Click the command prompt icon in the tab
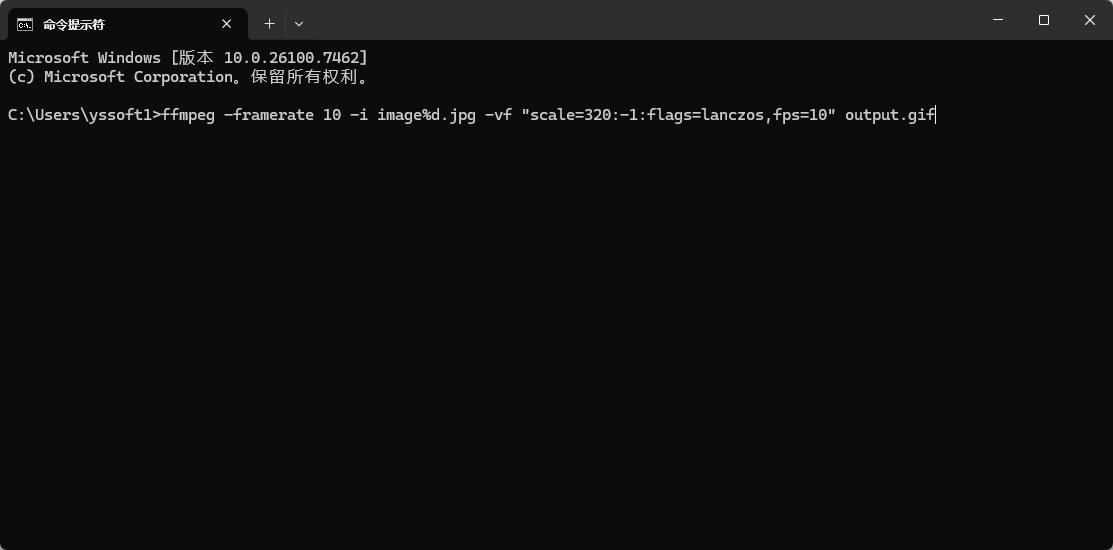Image resolution: width=1113 pixels, height=550 pixels. pos(25,23)
